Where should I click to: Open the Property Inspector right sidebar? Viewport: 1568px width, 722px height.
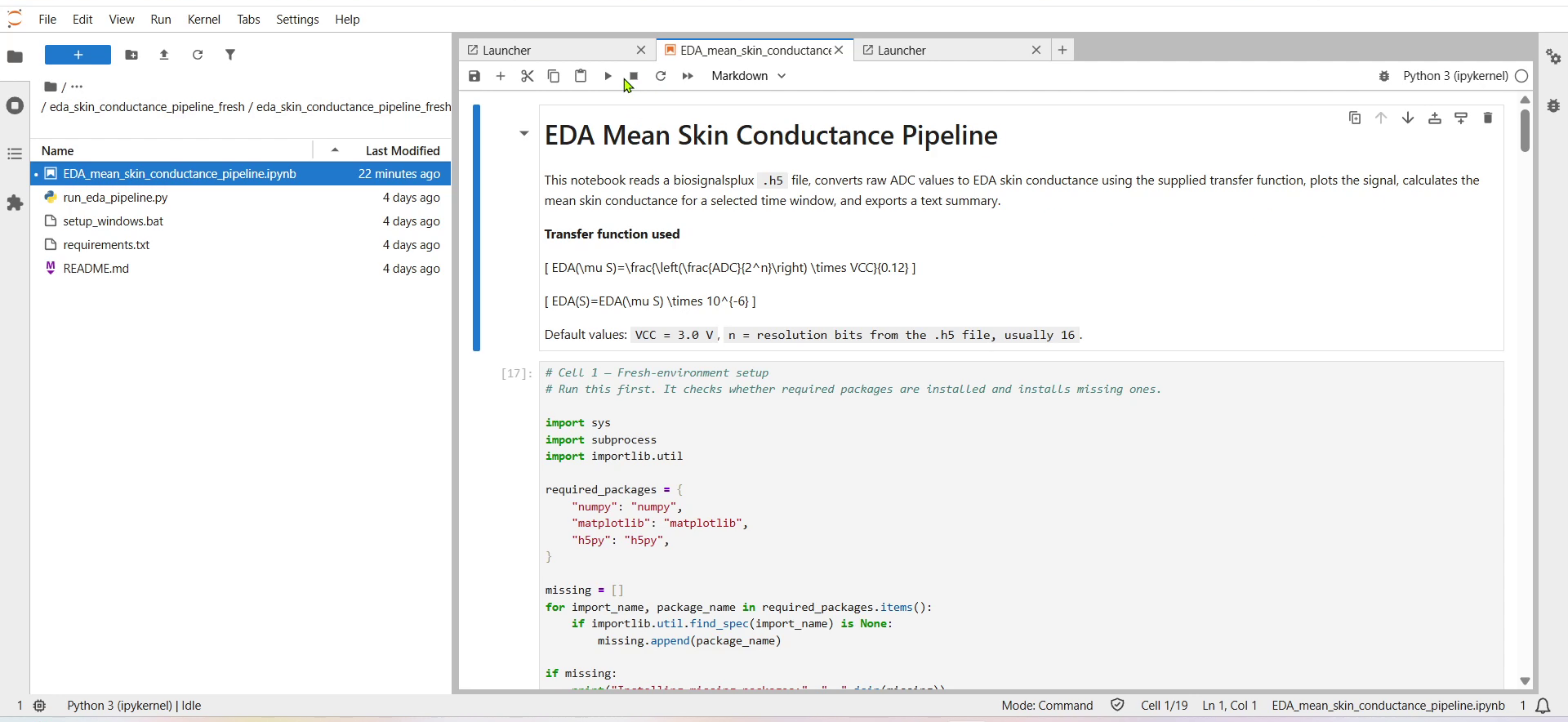1553,56
